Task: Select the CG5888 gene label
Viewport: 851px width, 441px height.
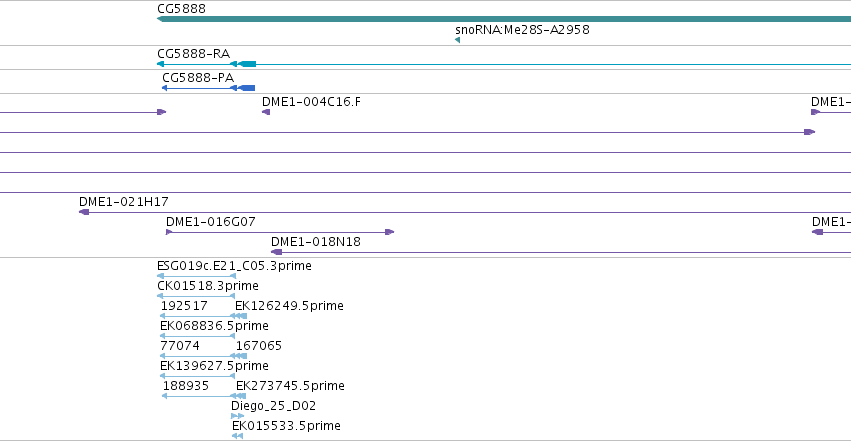Action: [181, 9]
